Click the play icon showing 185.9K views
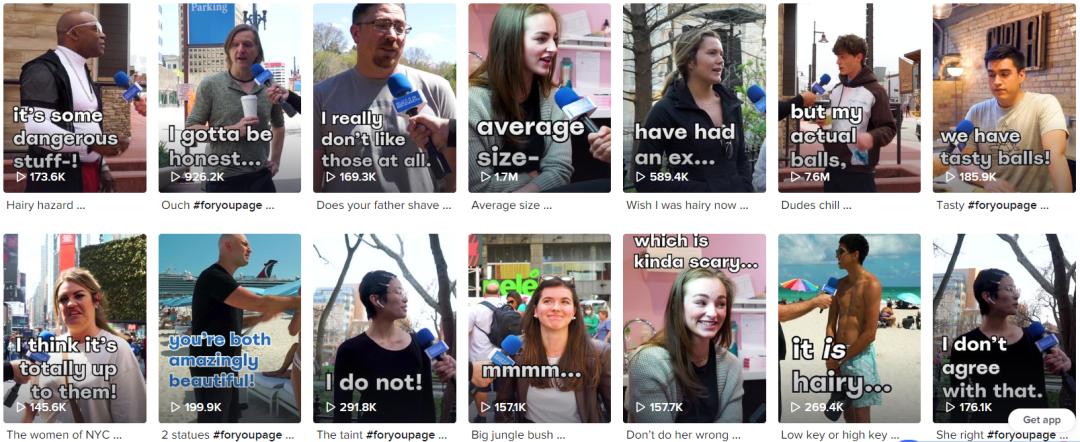The image size is (1080, 442). pos(951,177)
